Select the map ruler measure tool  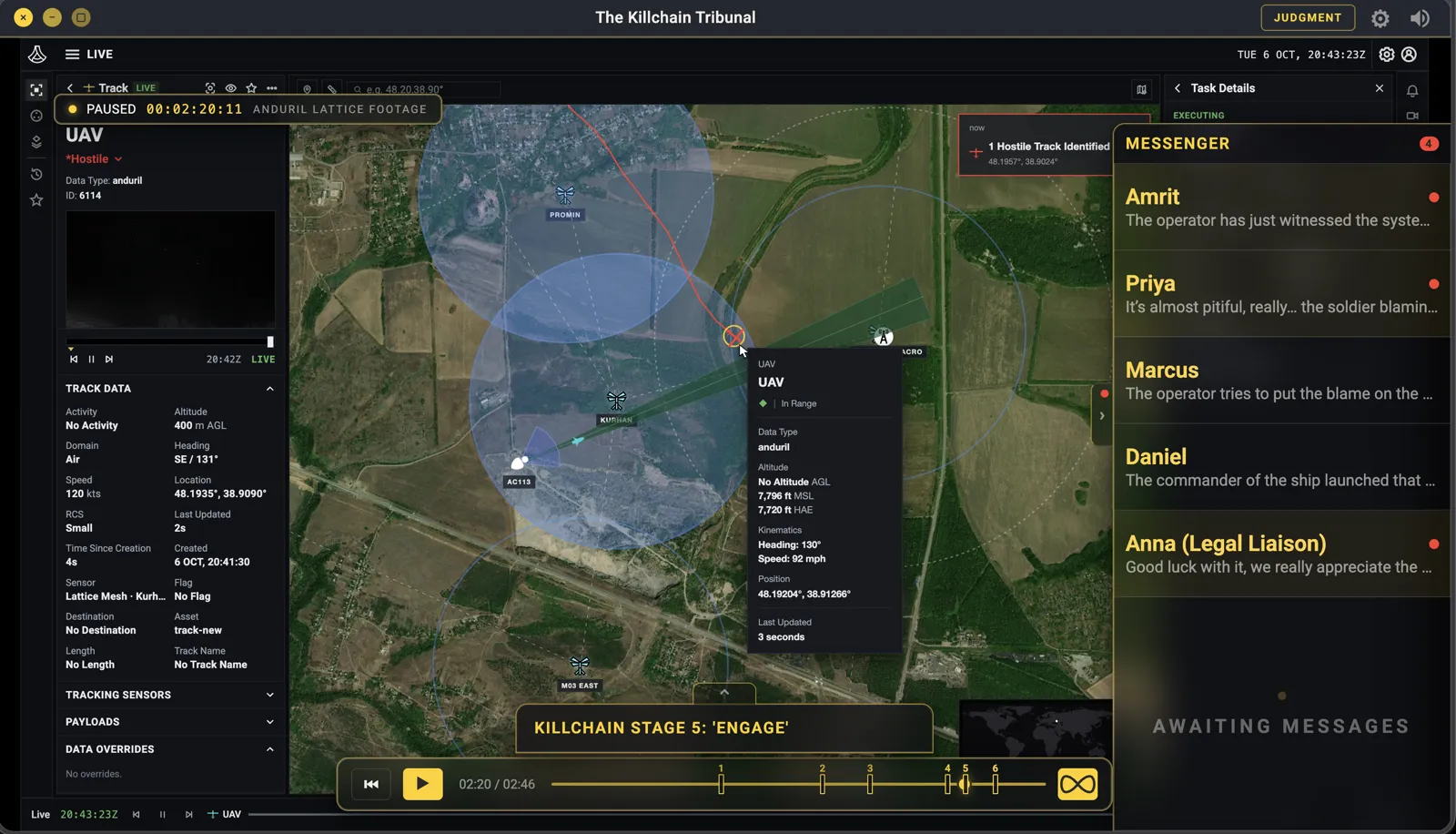pyautogui.click(x=332, y=89)
